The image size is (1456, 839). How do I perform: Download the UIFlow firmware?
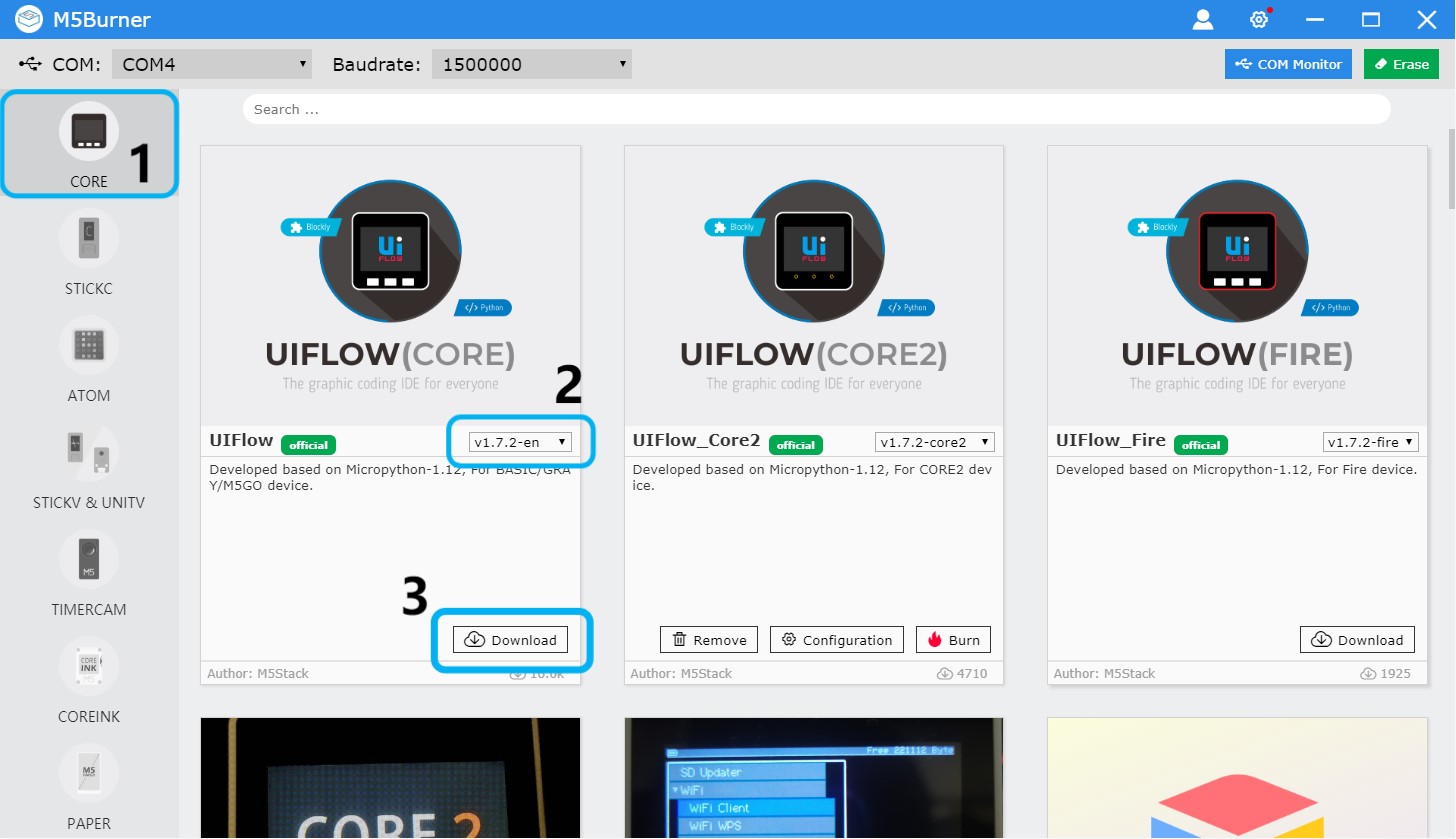click(x=511, y=640)
